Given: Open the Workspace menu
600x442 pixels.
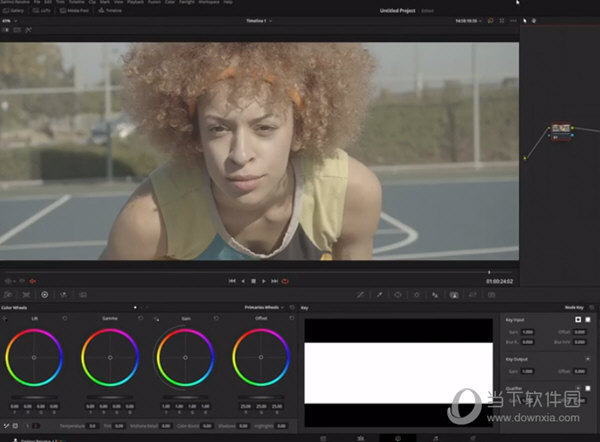Looking at the screenshot, I should pos(209,3).
